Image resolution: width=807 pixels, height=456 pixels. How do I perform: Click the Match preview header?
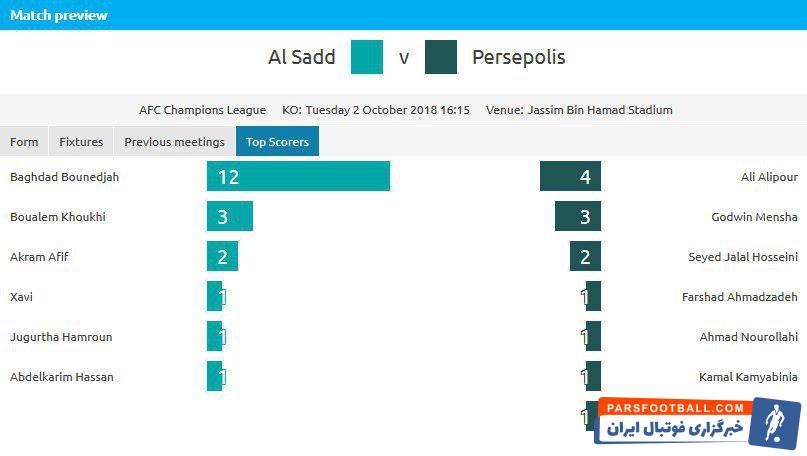click(x=59, y=15)
